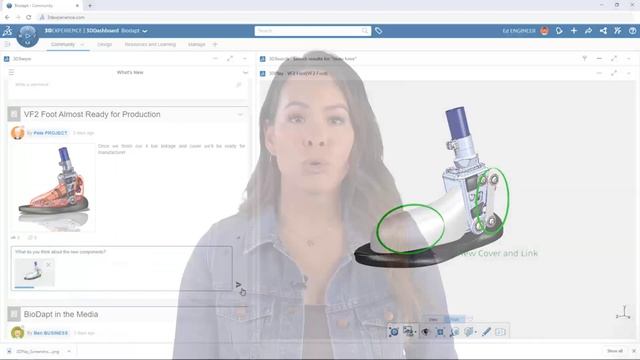640x360 pixels.
Task: Open notifications bell in top bar
Action: pyautogui.click(x=559, y=31)
